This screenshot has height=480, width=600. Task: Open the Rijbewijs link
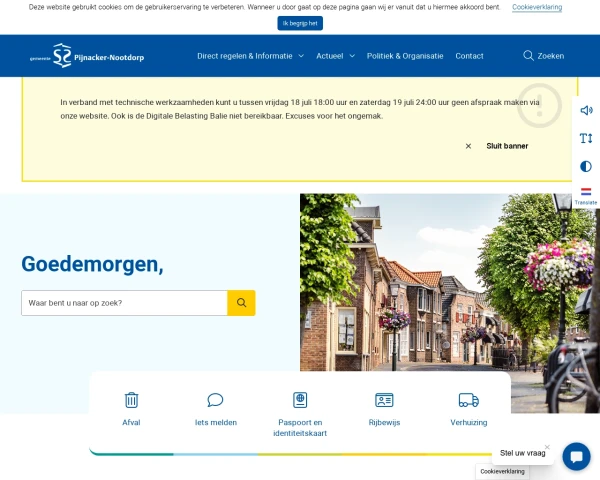click(384, 423)
